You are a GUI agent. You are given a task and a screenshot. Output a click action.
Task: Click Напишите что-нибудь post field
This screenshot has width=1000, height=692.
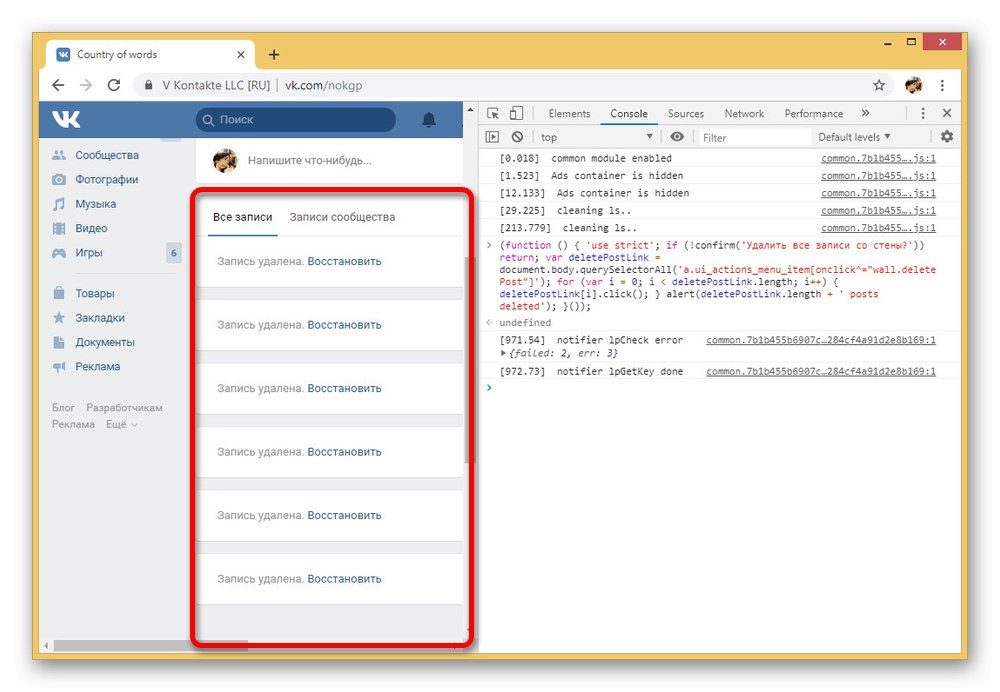[309, 161]
